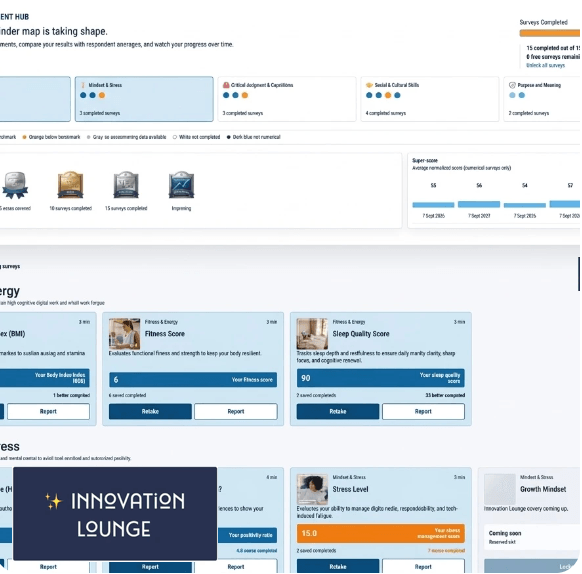Click the Social & Cultural Skills icon
The width and height of the screenshot is (582, 574).
[x=369, y=85]
